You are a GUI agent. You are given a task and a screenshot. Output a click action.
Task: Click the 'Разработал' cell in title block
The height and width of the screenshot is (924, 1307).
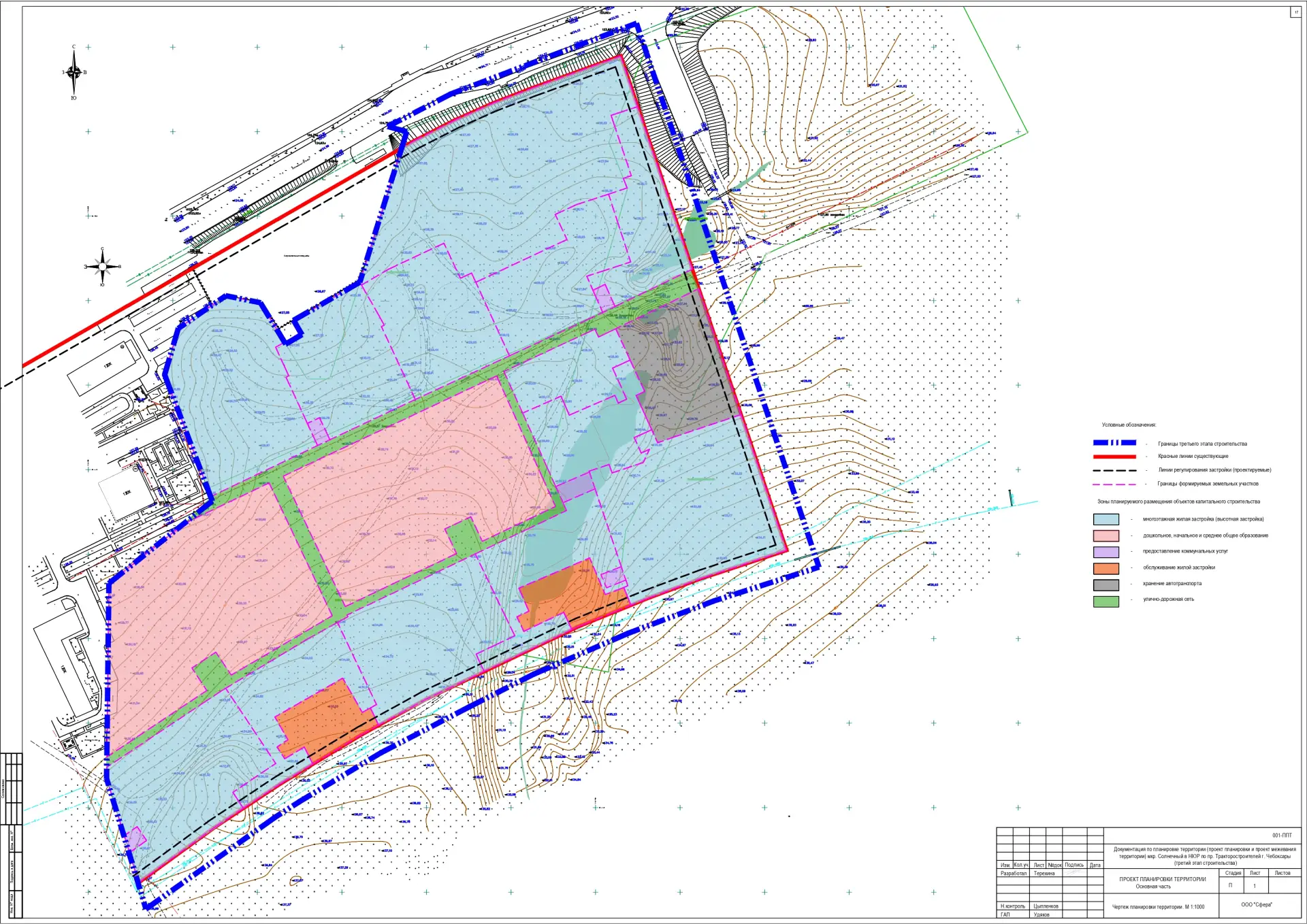(1014, 873)
